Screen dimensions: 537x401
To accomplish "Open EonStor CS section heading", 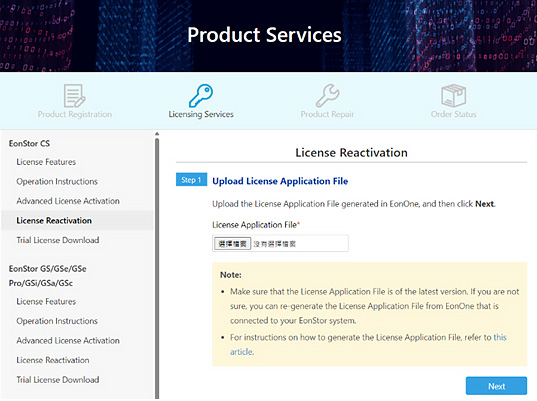I will (29, 143).
